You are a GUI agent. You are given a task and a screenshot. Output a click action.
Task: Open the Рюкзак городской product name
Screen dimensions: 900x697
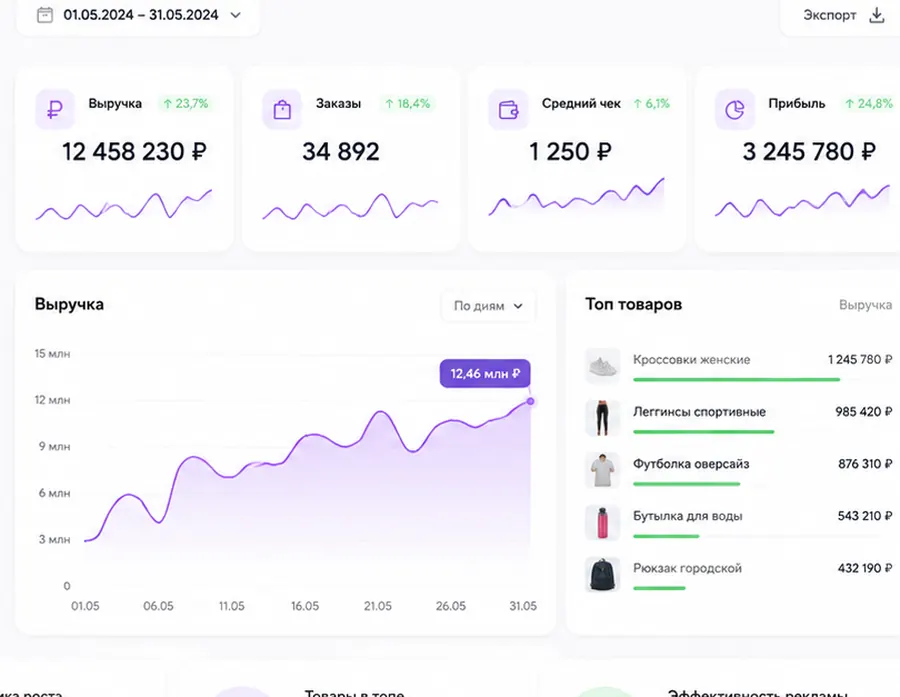[687, 568]
